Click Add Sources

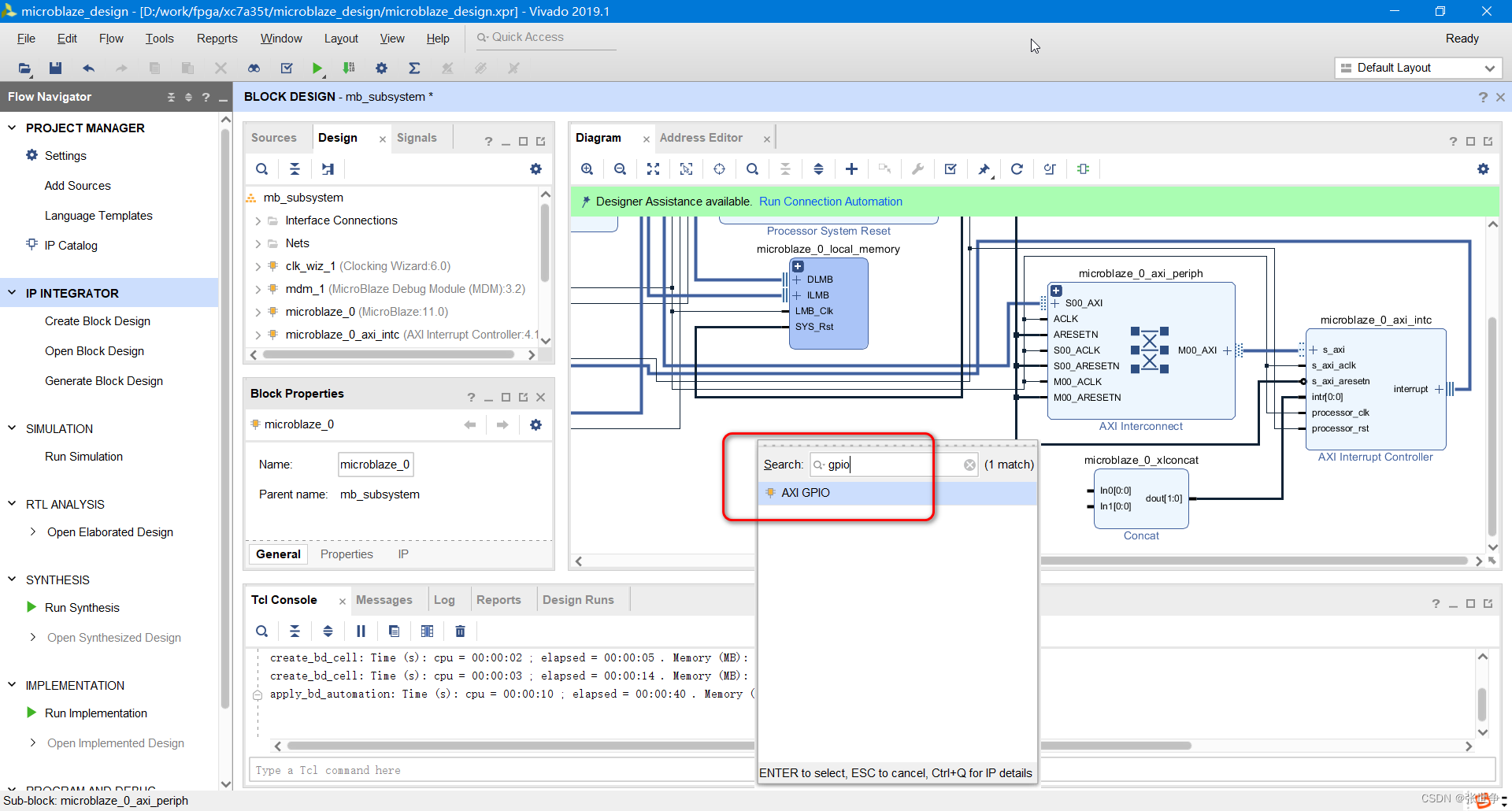77,186
